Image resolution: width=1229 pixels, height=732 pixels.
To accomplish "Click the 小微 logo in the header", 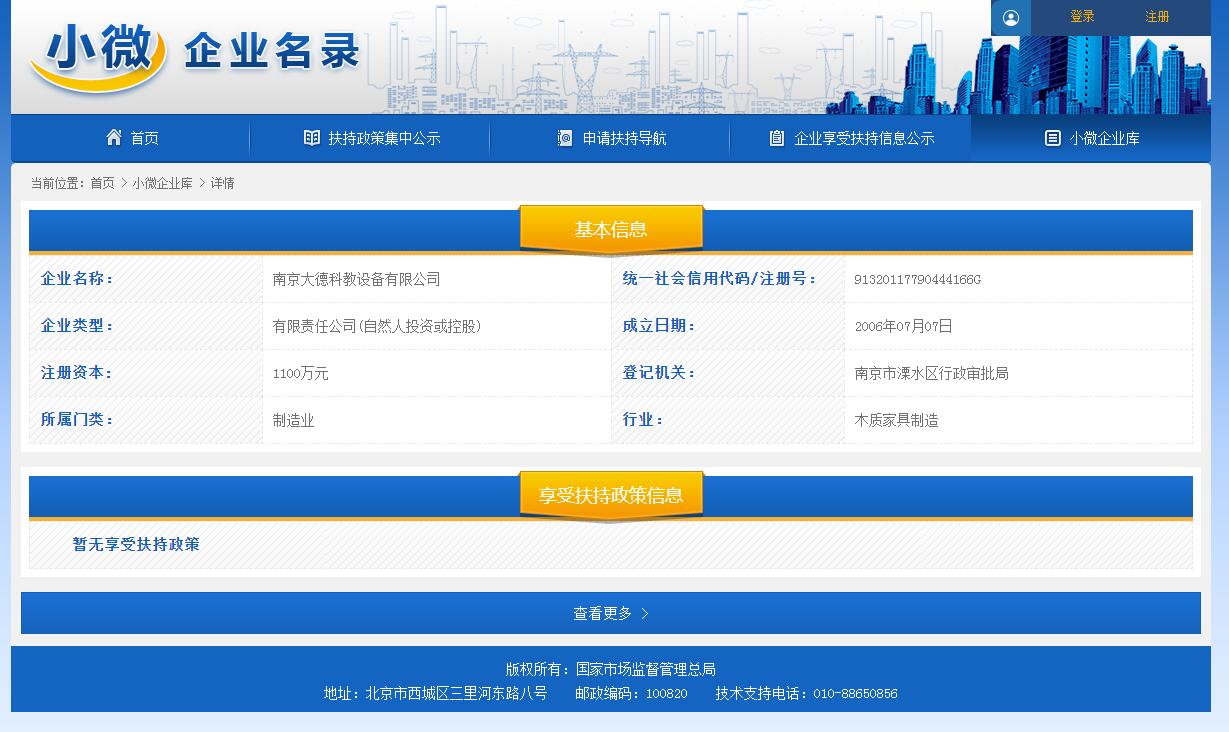I will pyautogui.click(x=98, y=55).
